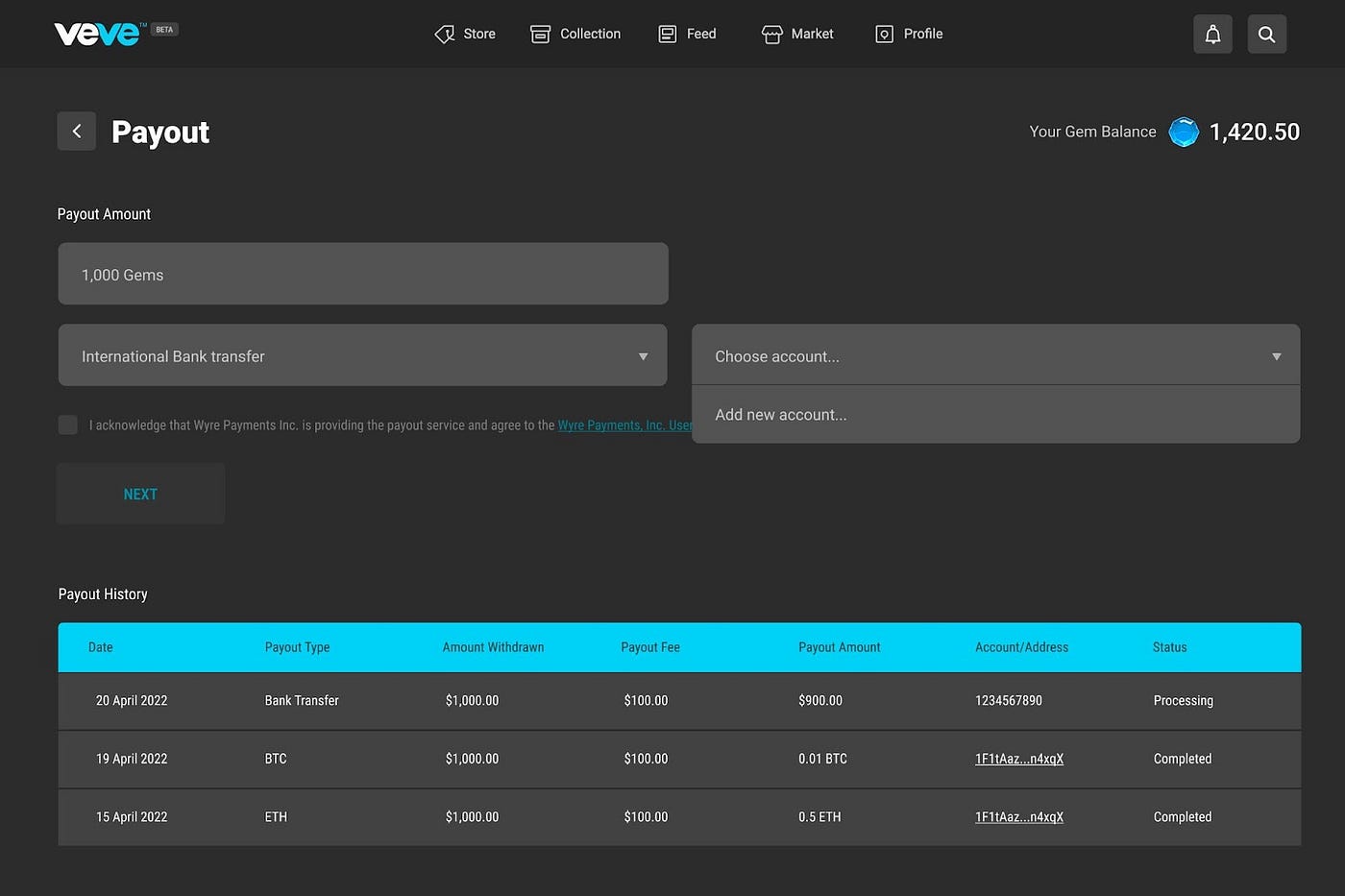Click the 1,000 Gems amount field
This screenshot has height=896, width=1345.
[x=363, y=274]
